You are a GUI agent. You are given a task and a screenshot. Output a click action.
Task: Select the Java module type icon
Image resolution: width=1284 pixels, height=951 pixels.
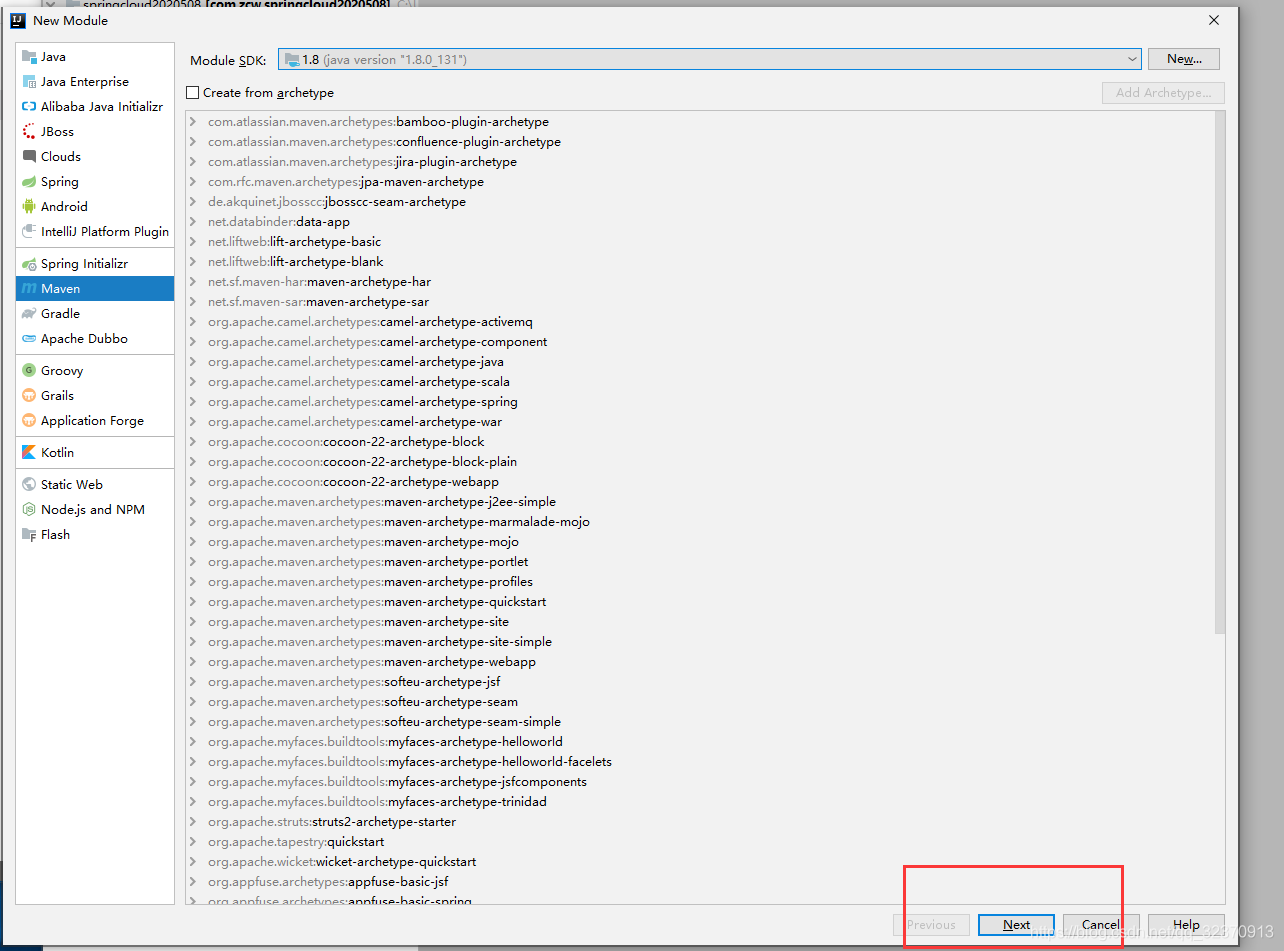point(29,57)
